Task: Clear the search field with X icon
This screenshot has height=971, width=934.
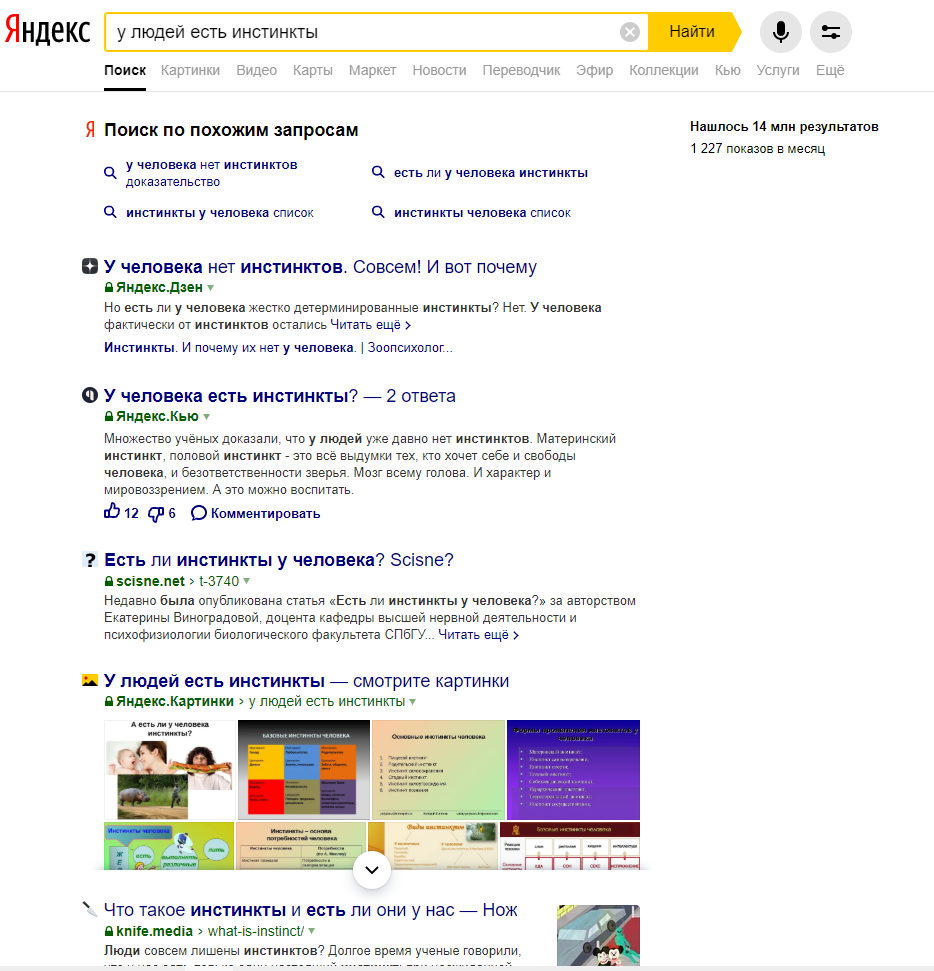Action: 630,32
